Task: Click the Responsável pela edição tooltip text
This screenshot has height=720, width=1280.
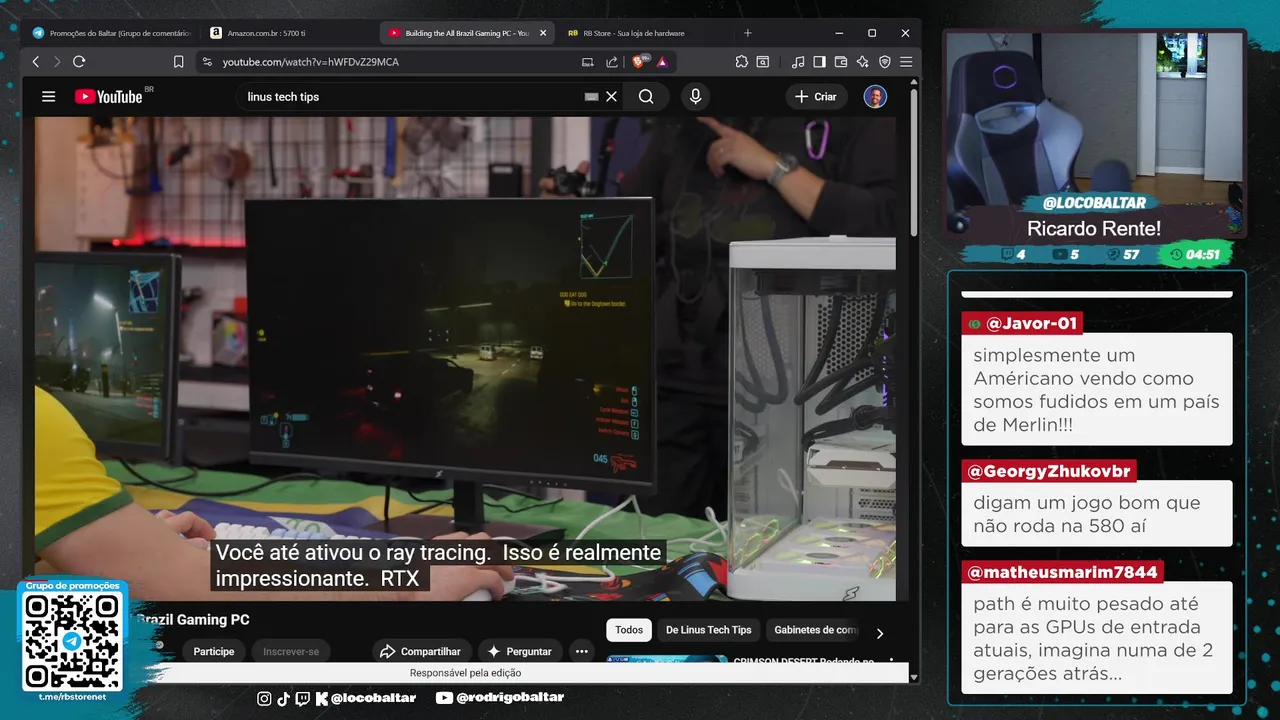Action: click(x=465, y=673)
